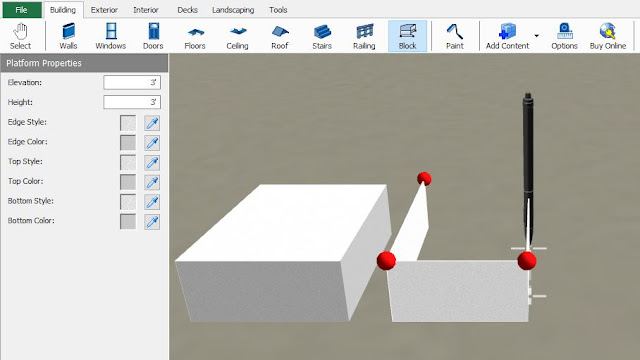Image resolution: width=640 pixels, height=360 pixels.
Task: Click the Buy Online icon
Action: coord(608,36)
